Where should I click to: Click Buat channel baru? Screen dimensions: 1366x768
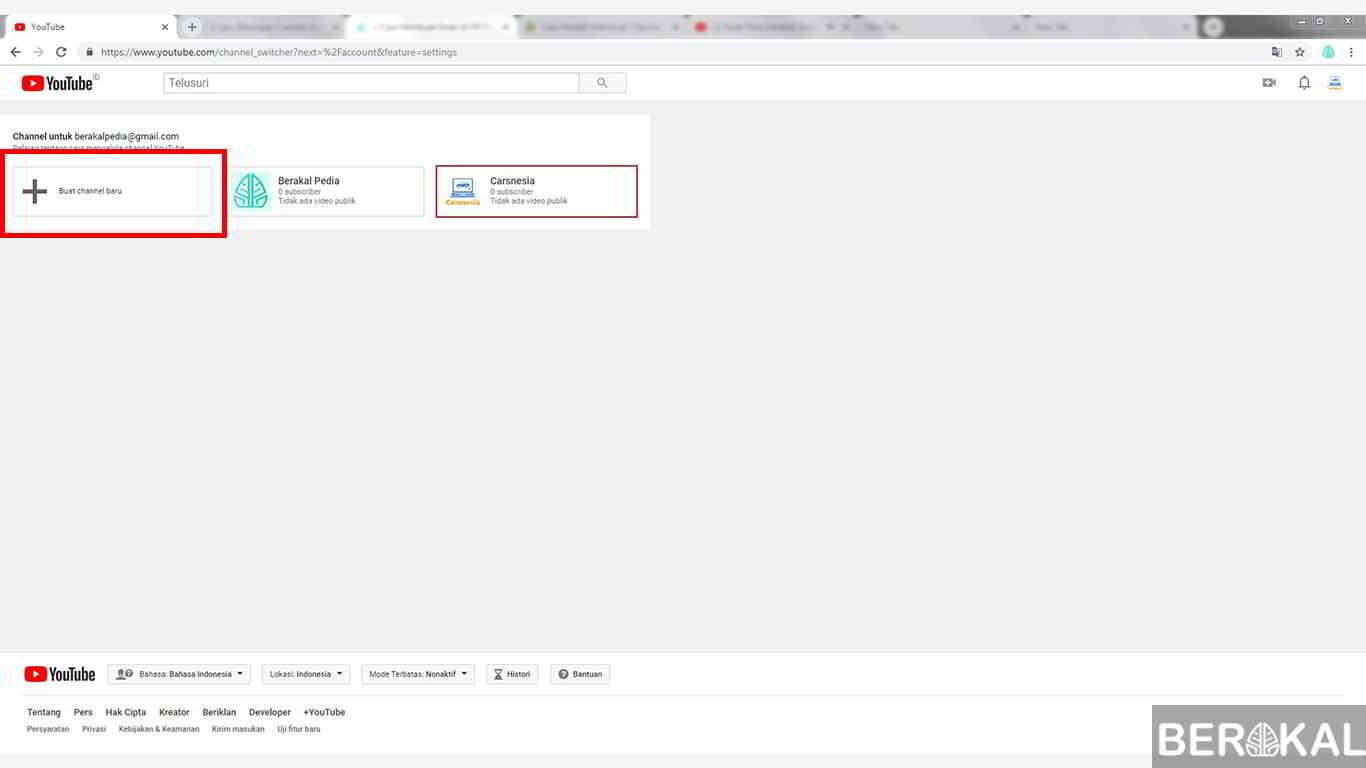click(90, 190)
